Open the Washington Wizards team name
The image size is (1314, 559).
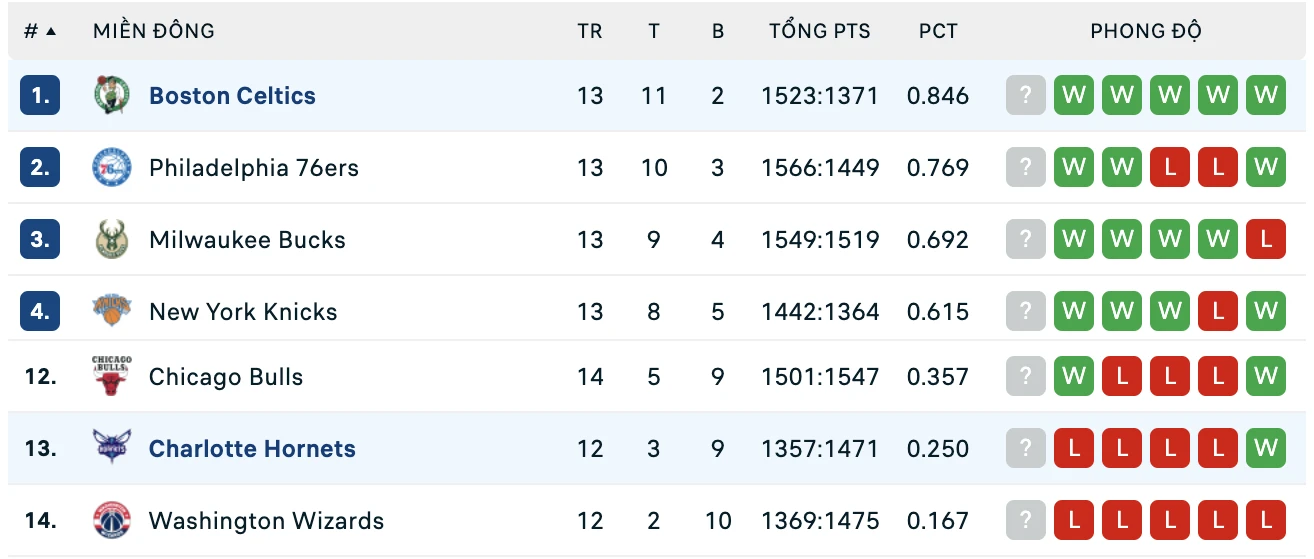[x=266, y=521]
